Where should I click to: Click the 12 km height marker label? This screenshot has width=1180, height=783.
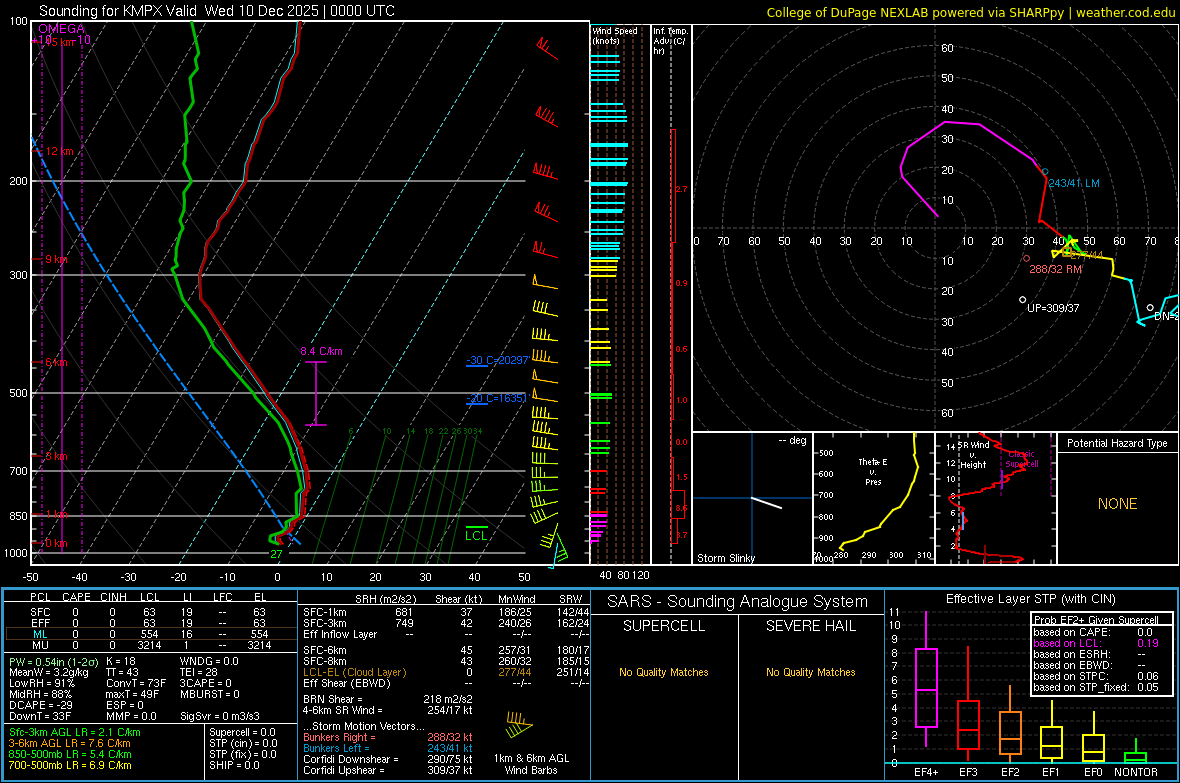tap(59, 151)
